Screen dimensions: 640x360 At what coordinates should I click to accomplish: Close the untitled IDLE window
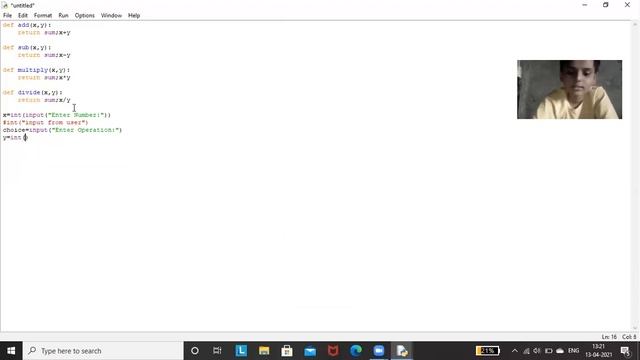627,5
